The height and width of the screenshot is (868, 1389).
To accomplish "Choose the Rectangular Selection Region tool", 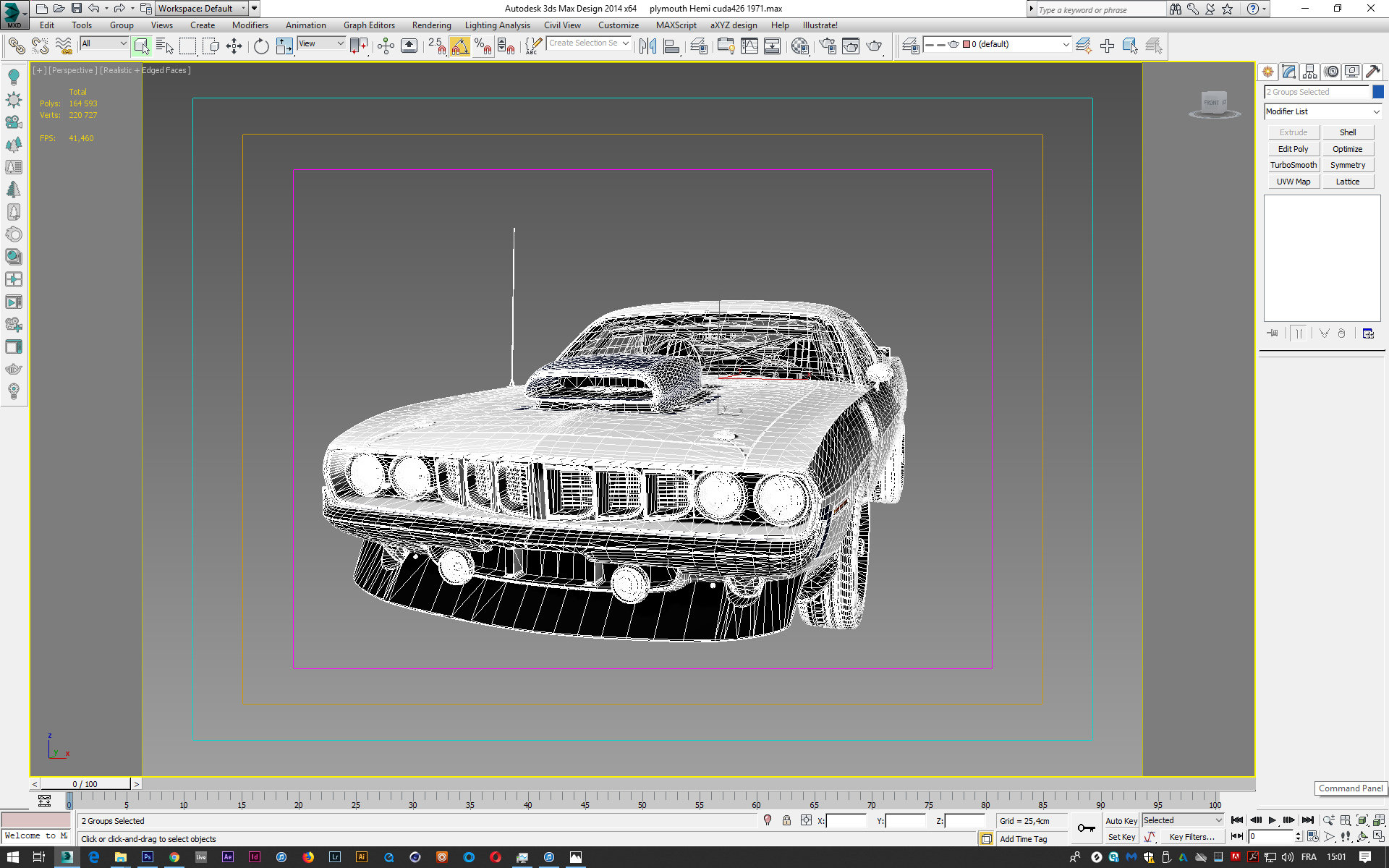I will [x=188, y=46].
